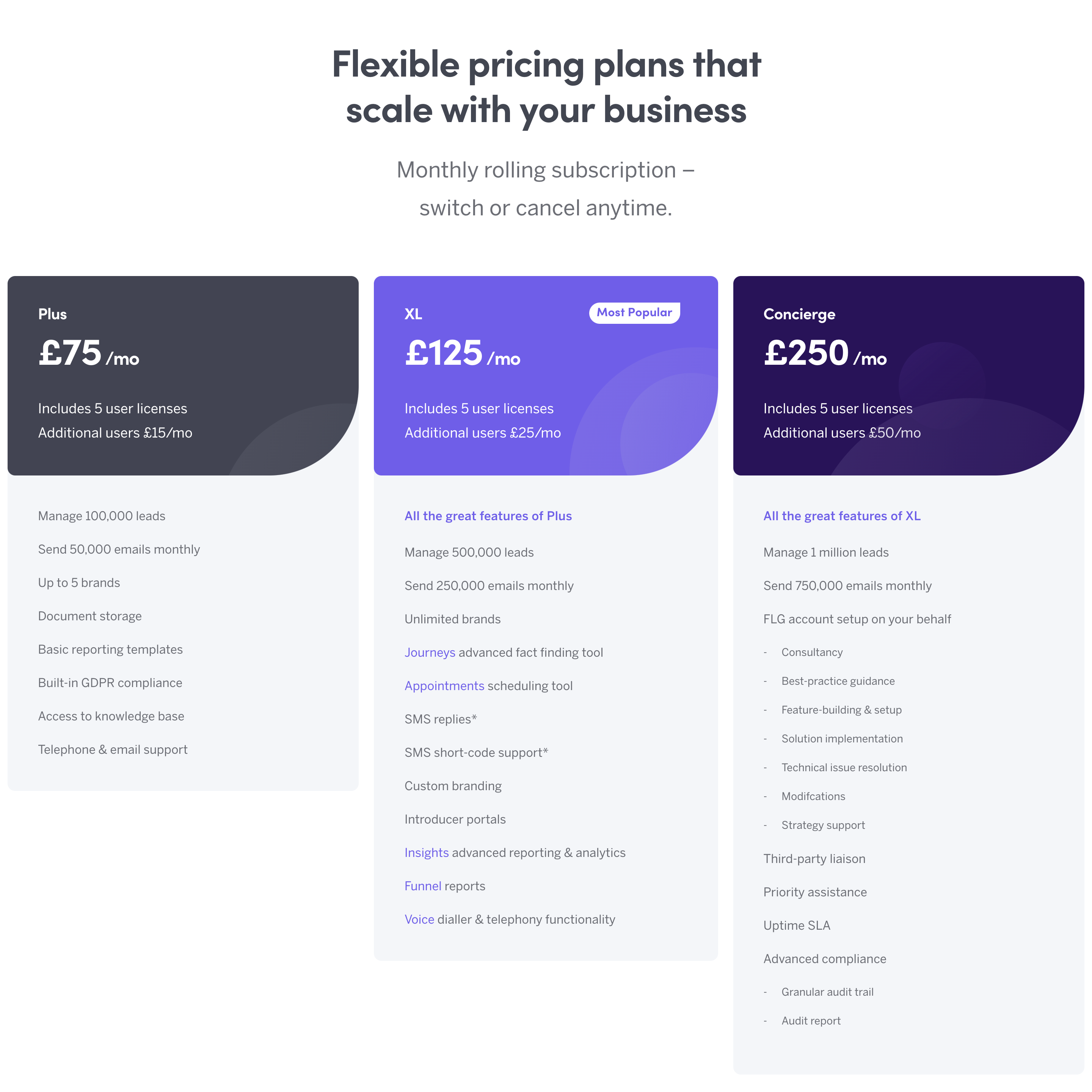Click 'Additional users £50/mo' text
This screenshot has width=1092, height=1092.
tap(842, 433)
